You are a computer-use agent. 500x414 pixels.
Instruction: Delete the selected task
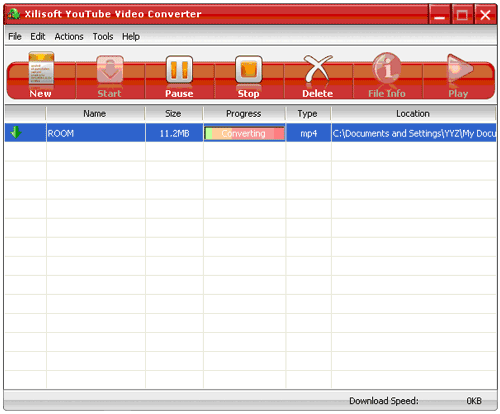click(x=318, y=76)
